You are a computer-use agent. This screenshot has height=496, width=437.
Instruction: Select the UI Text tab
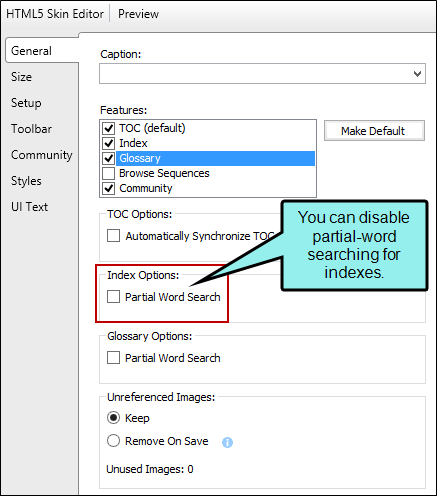point(29,207)
